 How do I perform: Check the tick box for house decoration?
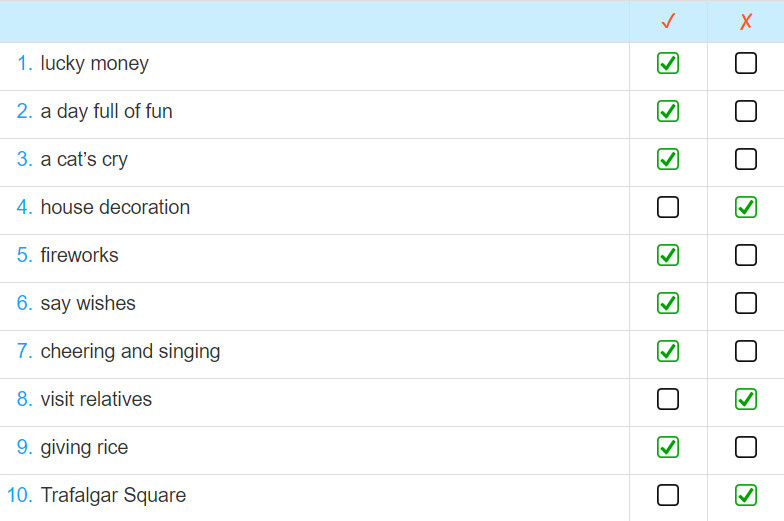[x=668, y=207]
